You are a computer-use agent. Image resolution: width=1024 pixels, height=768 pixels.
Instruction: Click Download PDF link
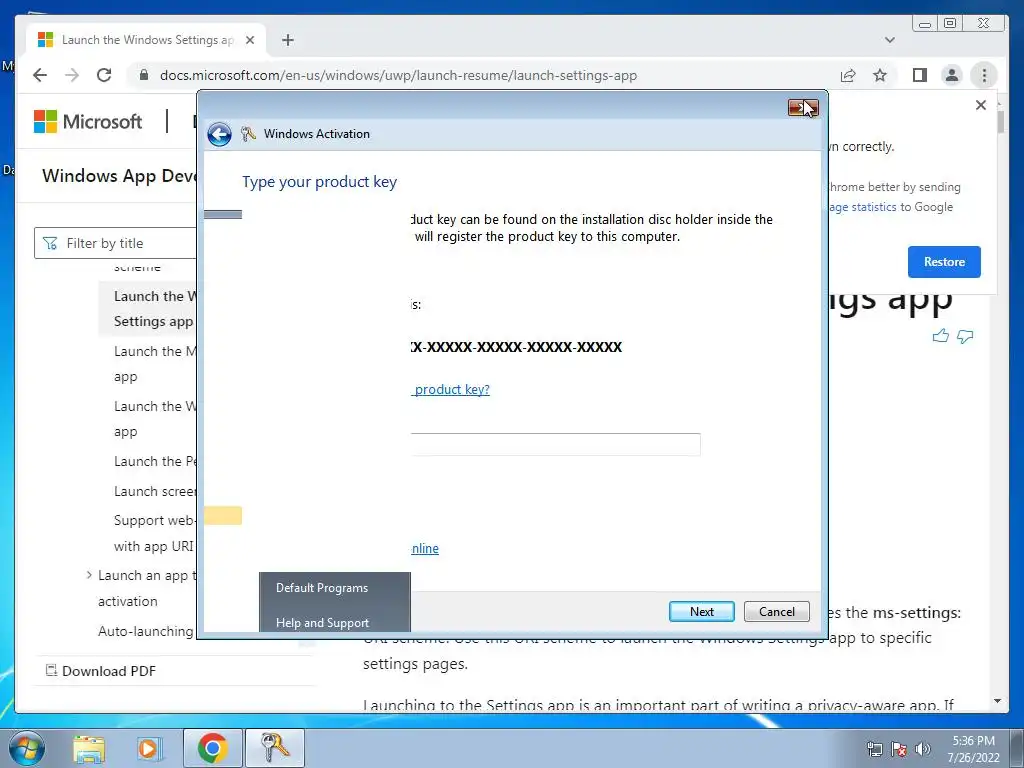101,671
